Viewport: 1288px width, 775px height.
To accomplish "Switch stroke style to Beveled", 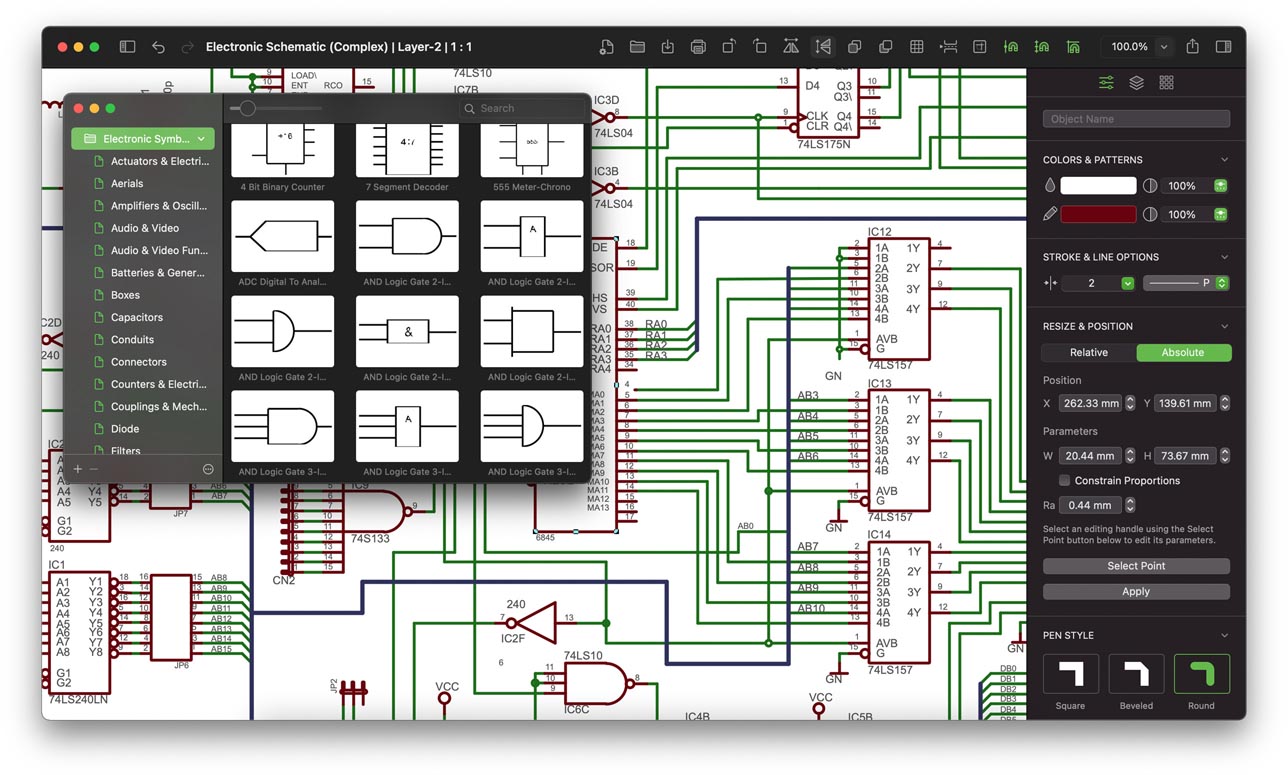I will [1135, 674].
